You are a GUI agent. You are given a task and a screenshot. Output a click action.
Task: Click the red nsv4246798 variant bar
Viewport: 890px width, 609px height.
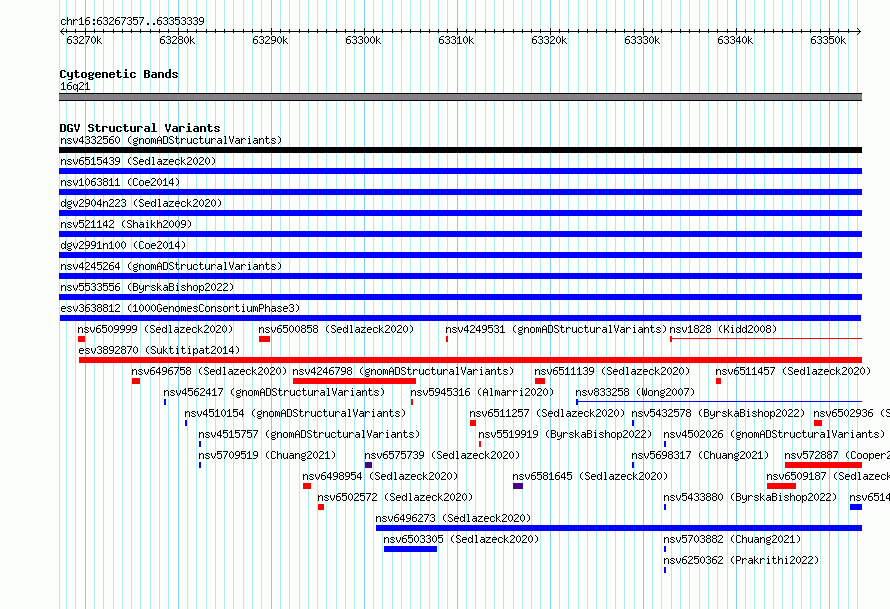click(354, 381)
